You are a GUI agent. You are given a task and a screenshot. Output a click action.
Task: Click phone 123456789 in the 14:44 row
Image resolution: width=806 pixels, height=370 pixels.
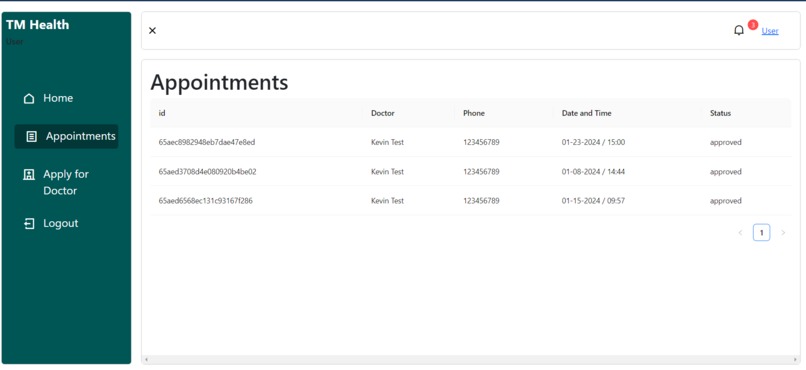click(481, 172)
